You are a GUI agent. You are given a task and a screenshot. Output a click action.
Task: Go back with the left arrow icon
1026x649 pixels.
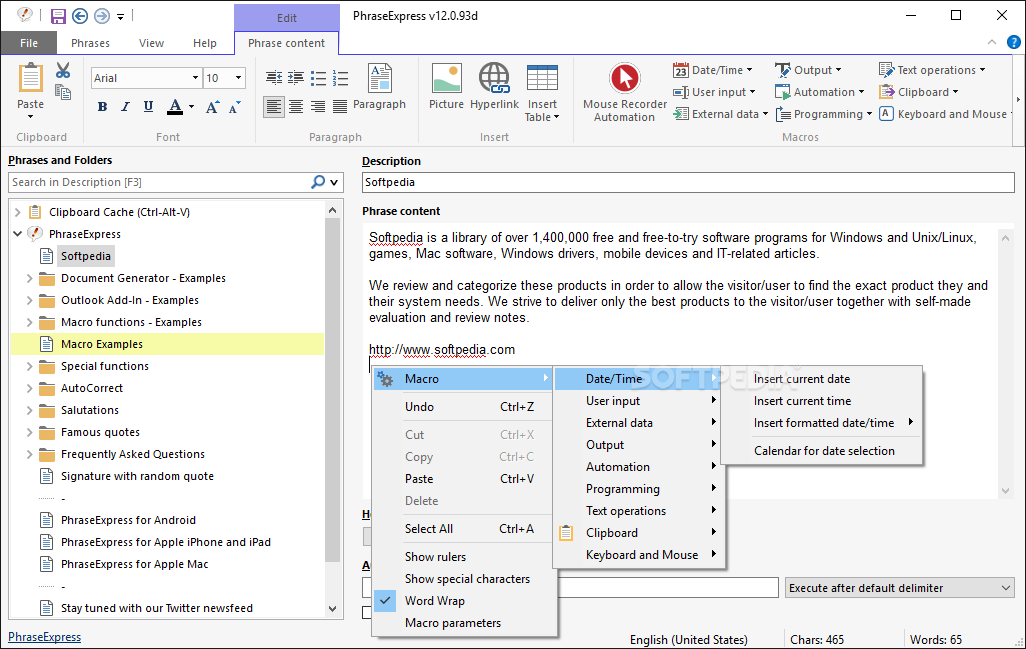pos(80,16)
